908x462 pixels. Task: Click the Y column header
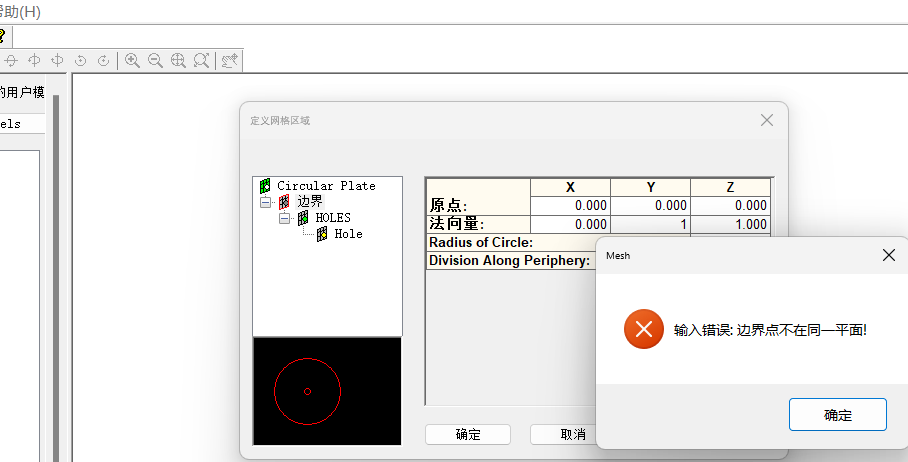tap(650, 187)
